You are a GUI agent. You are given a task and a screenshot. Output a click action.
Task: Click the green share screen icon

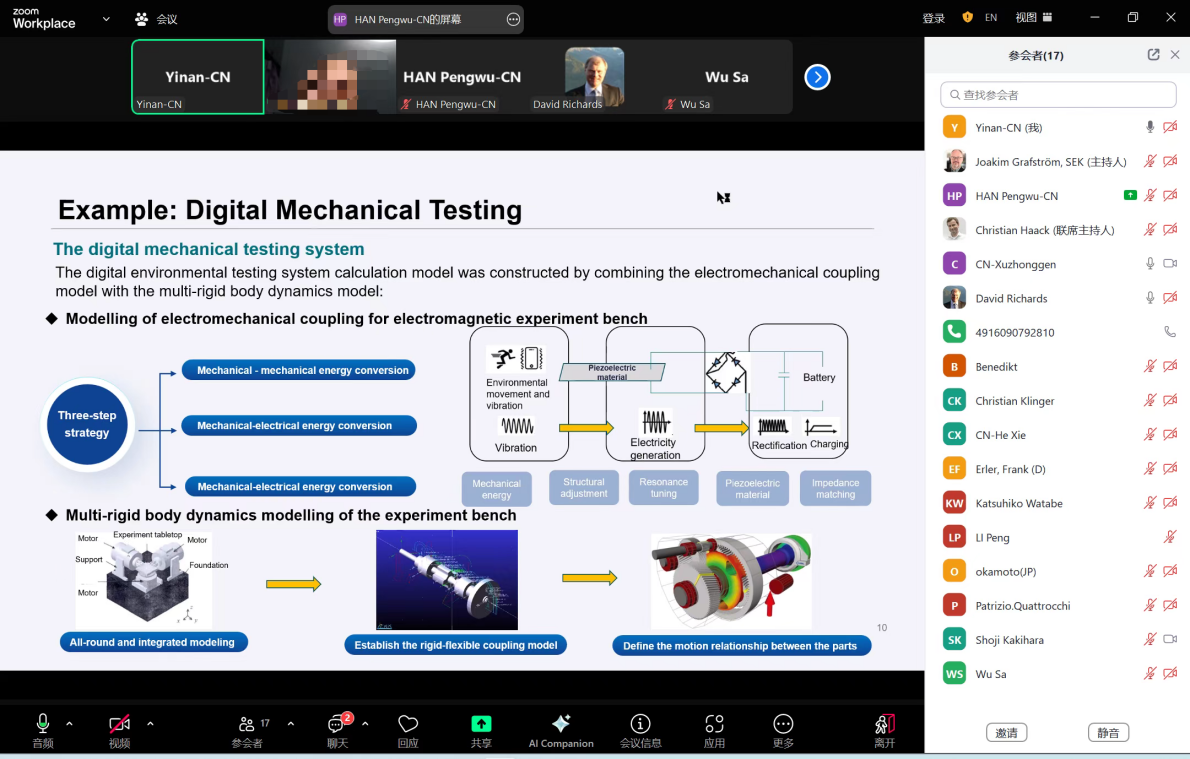point(481,724)
